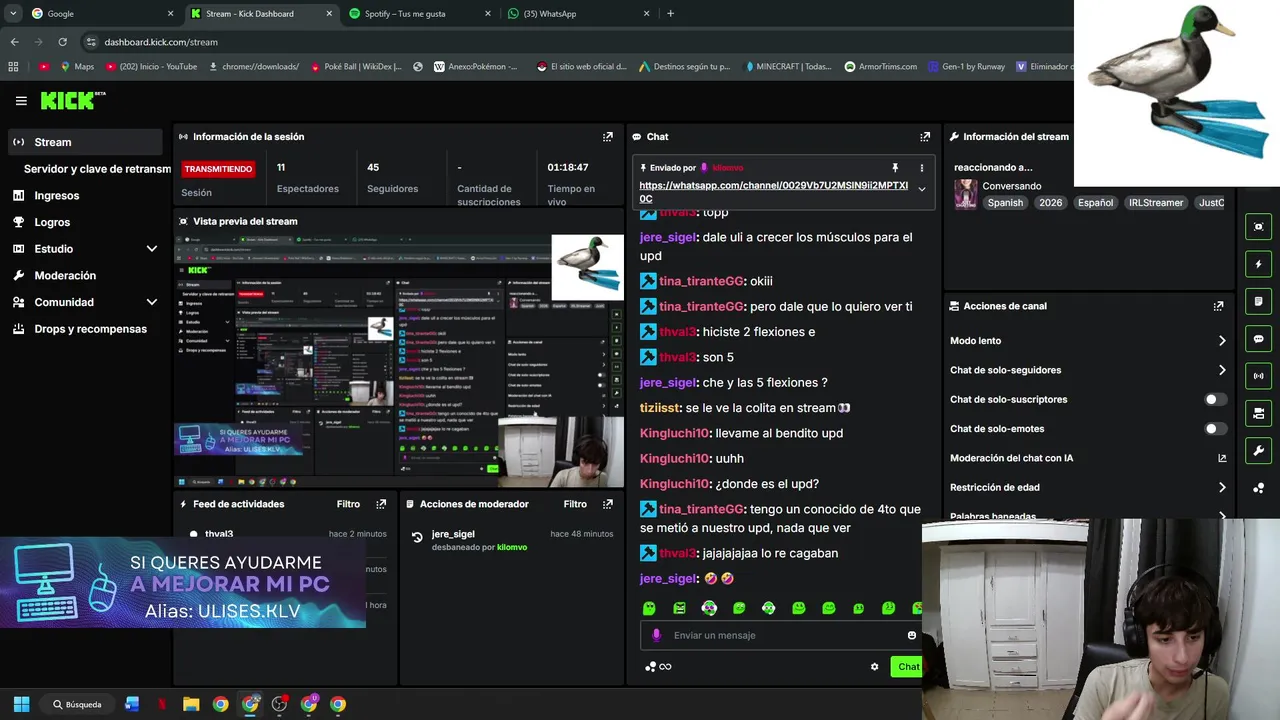The width and height of the screenshot is (1280, 720).
Task: Pop out the Acciones de moderador panel
Action: tap(607, 504)
